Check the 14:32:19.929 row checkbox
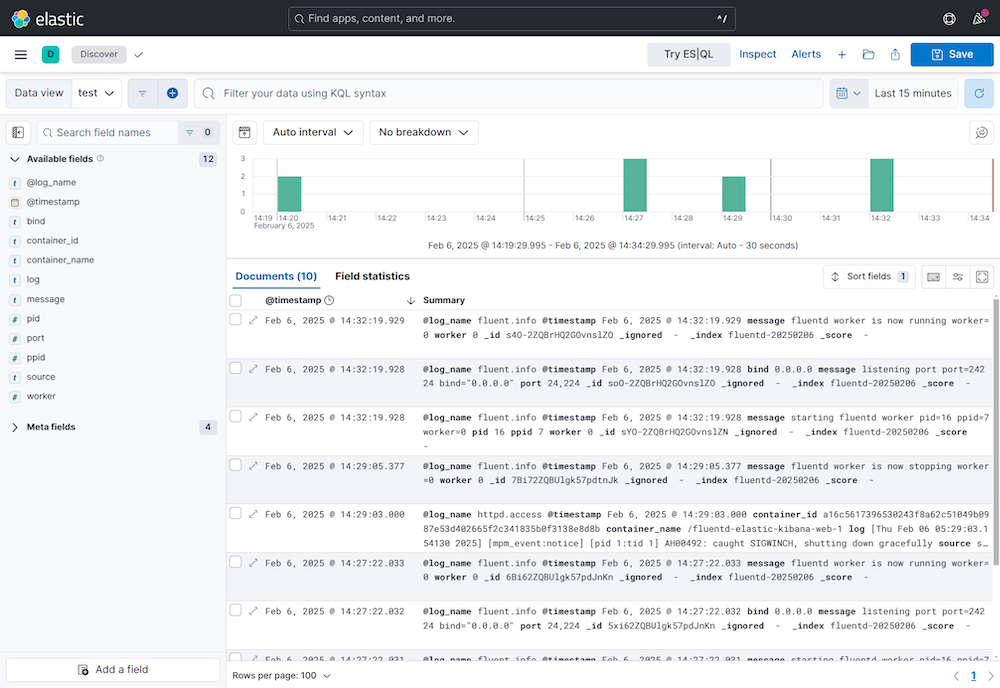This screenshot has width=1000, height=688. 235,319
